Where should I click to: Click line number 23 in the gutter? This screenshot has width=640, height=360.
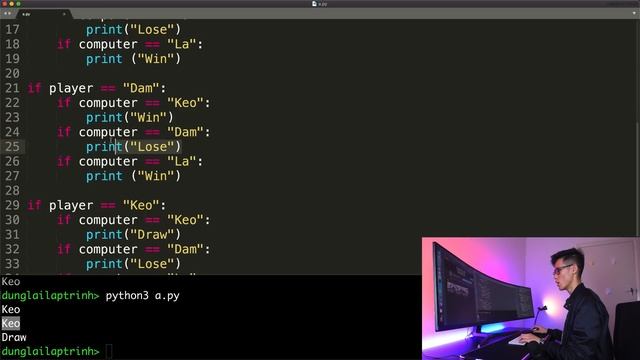12,118
